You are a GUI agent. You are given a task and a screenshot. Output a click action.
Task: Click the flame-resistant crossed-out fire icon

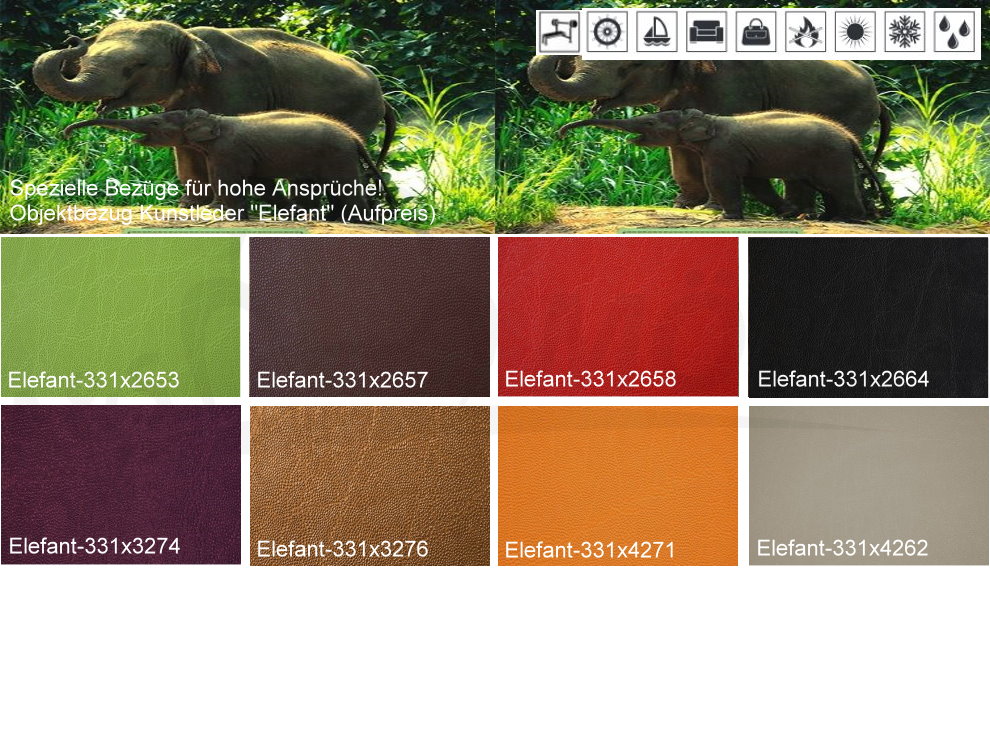click(805, 32)
